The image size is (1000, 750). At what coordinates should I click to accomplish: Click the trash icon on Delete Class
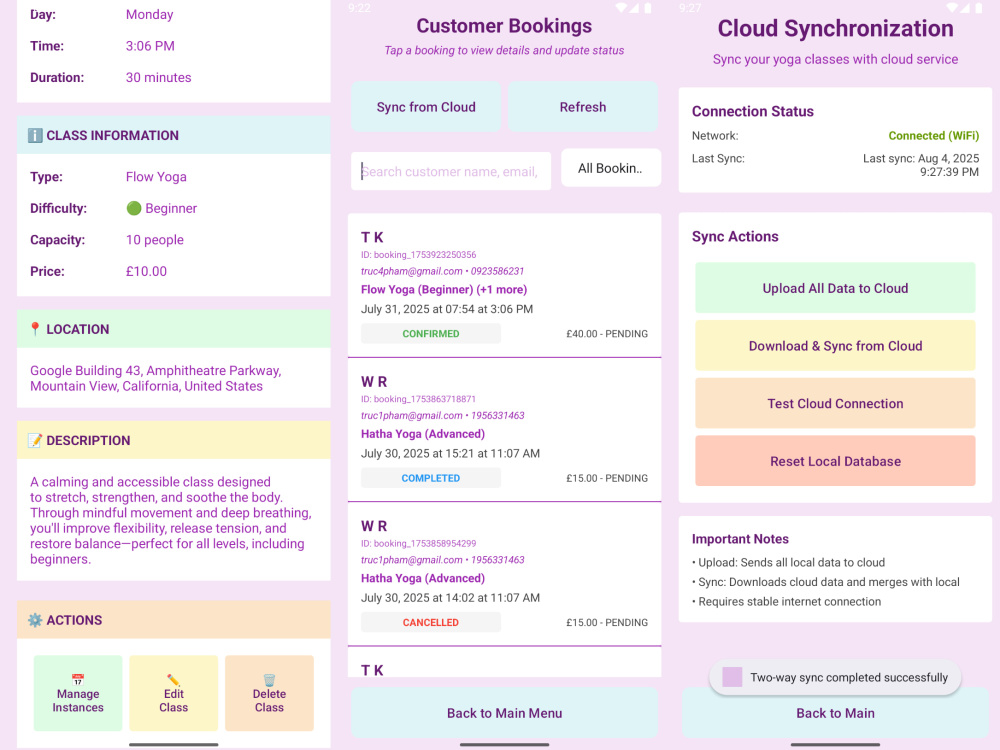click(x=269, y=679)
